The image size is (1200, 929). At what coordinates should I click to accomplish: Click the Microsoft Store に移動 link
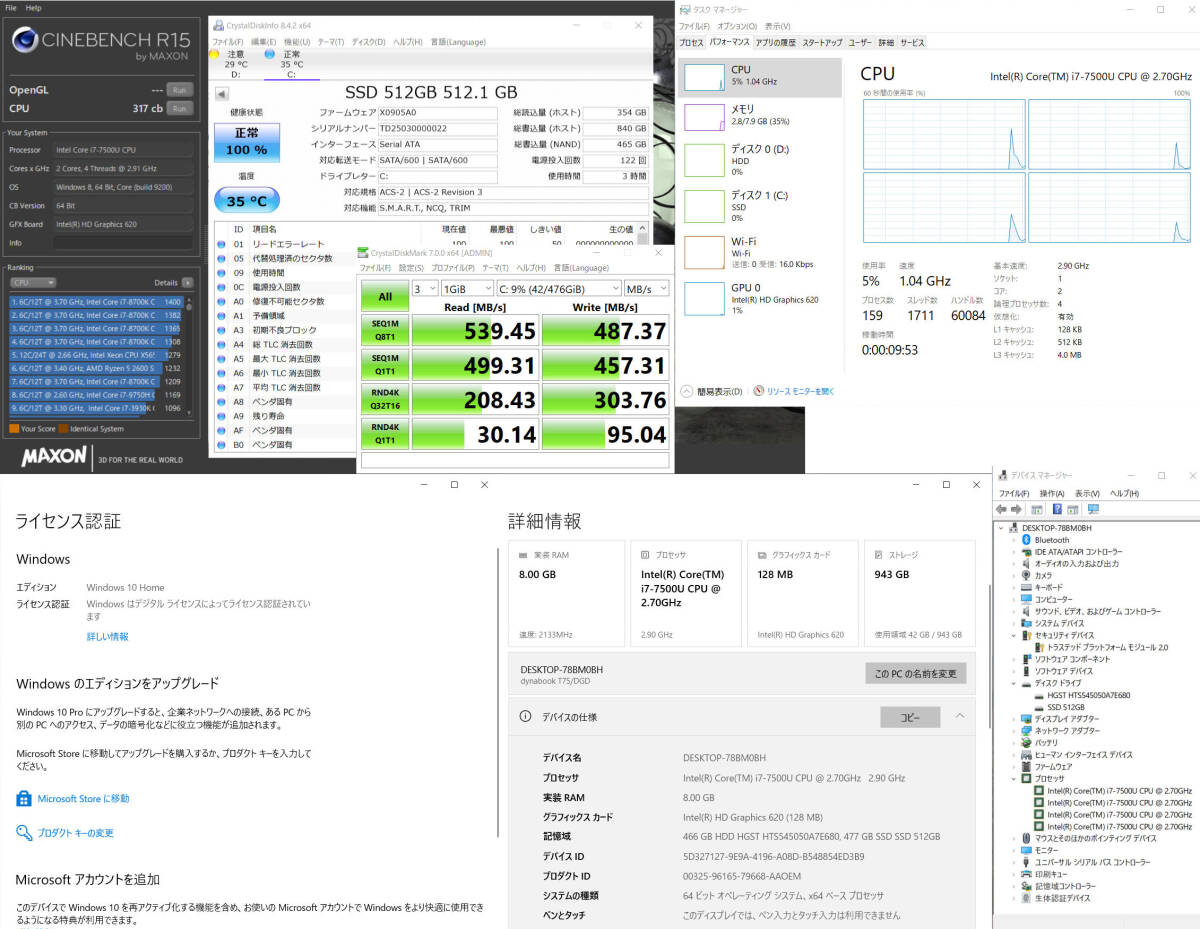point(83,799)
